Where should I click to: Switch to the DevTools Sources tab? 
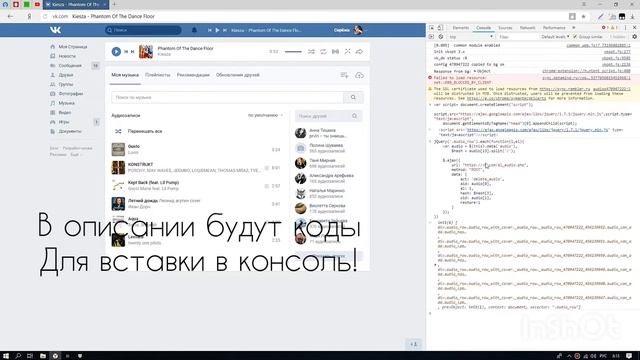click(x=505, y=28)
